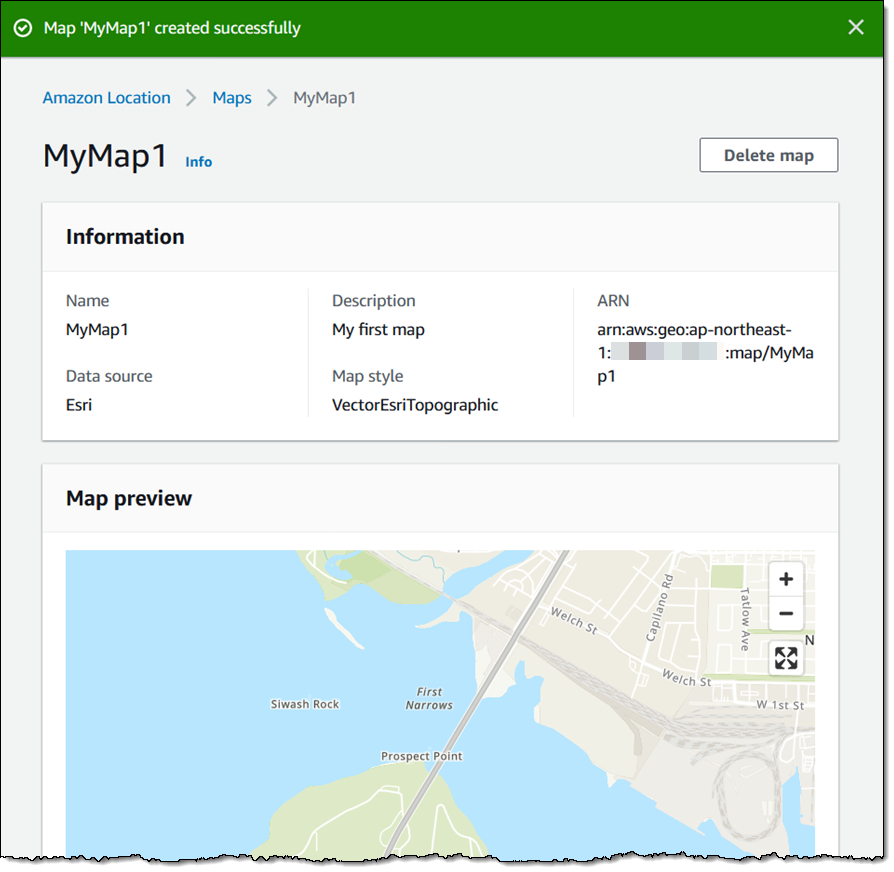This screenshot has width=894, height=872.
Task: Go to Amazon Location breadcrumb link
Action: click(106, 98)
